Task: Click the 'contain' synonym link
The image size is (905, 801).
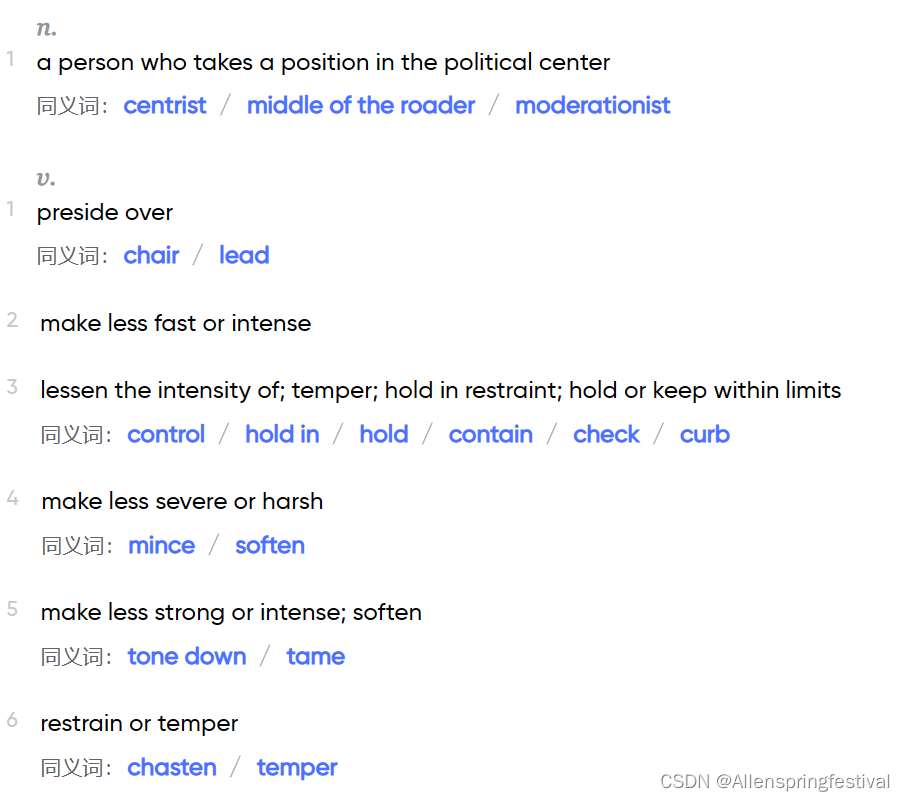Action: click(x=490, y=434)
